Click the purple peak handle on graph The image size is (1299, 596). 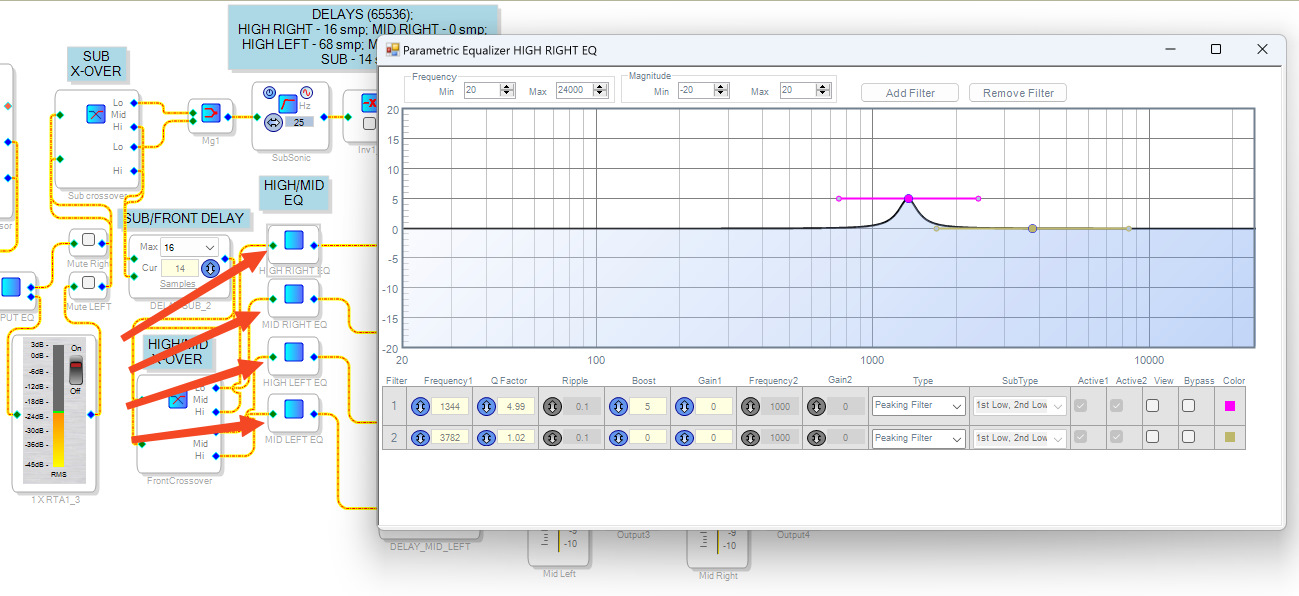(908, 199)
